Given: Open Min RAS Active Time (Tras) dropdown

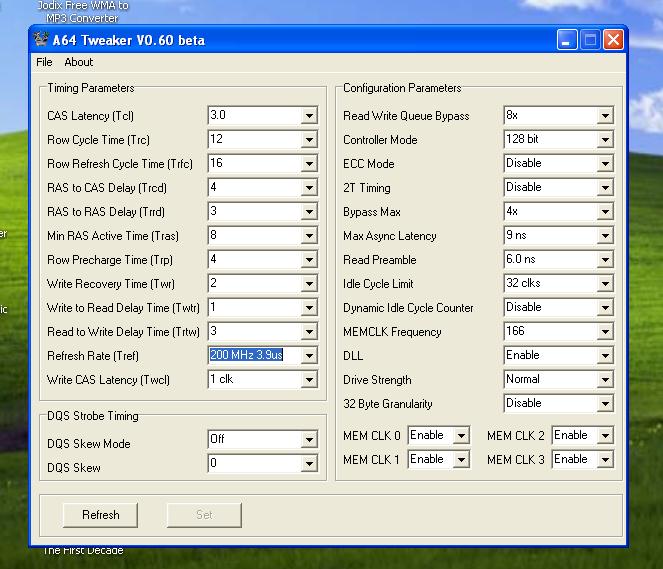Looking at the screenshot, I should pos(309,236).
